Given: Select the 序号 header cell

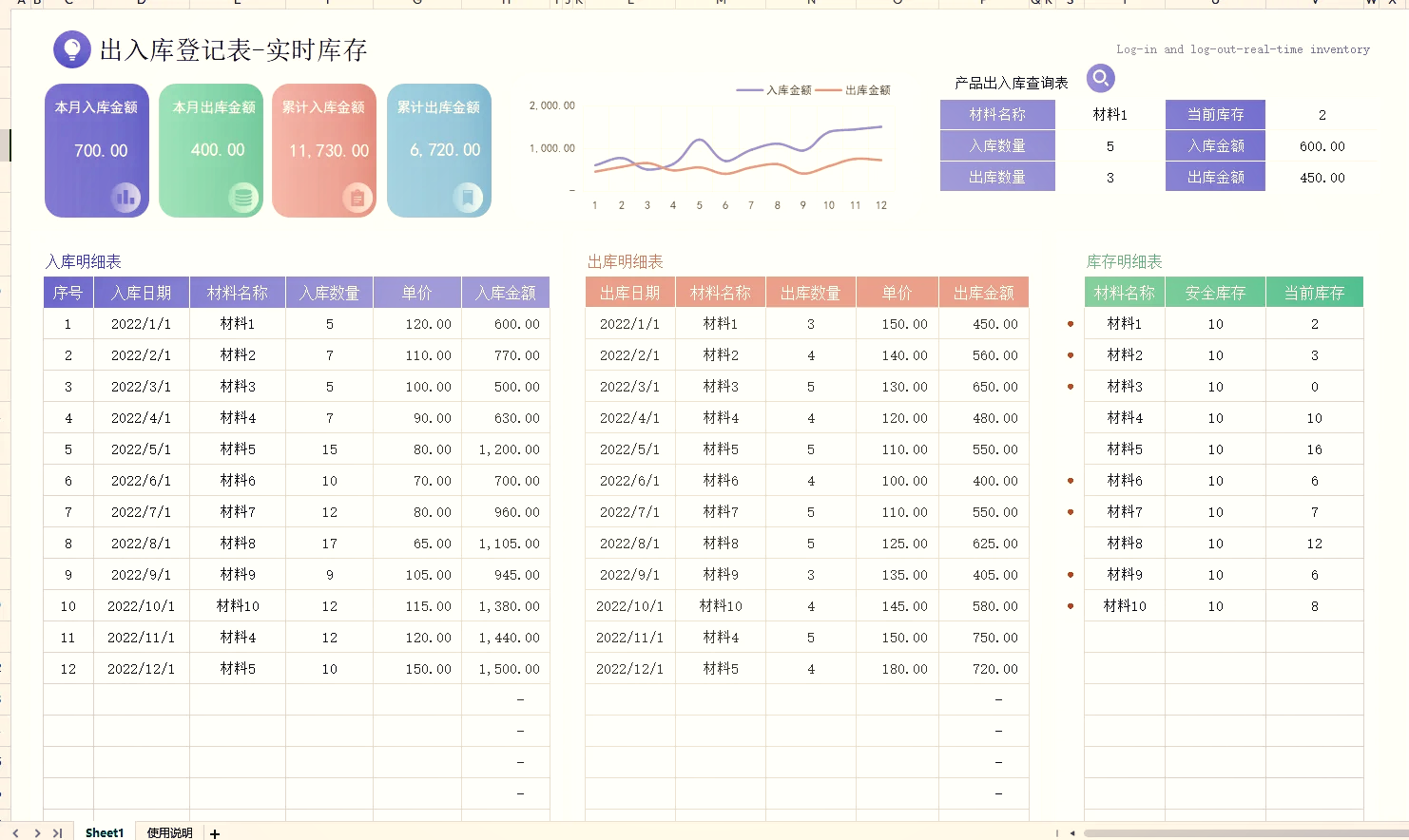Looking at the screenshot, I should coord(68,293).
